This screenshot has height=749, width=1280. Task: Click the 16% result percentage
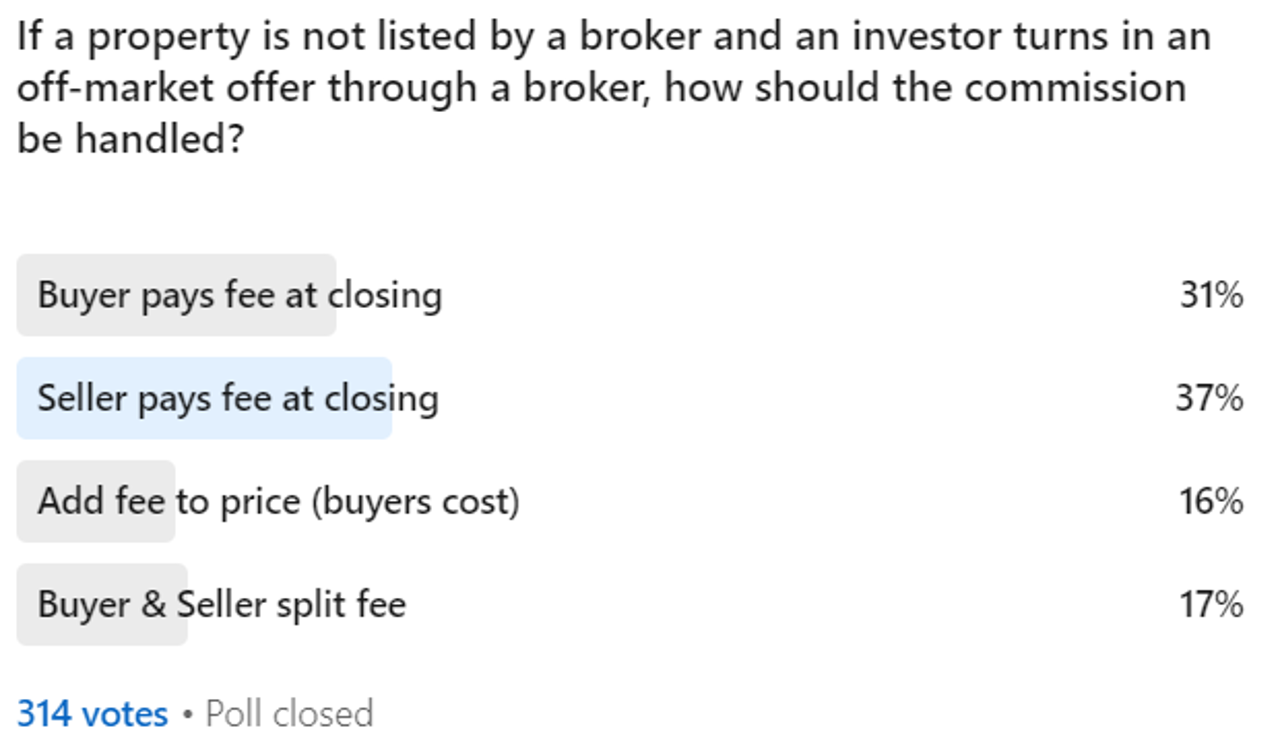pyautogui.click(x=1210, y=501)
